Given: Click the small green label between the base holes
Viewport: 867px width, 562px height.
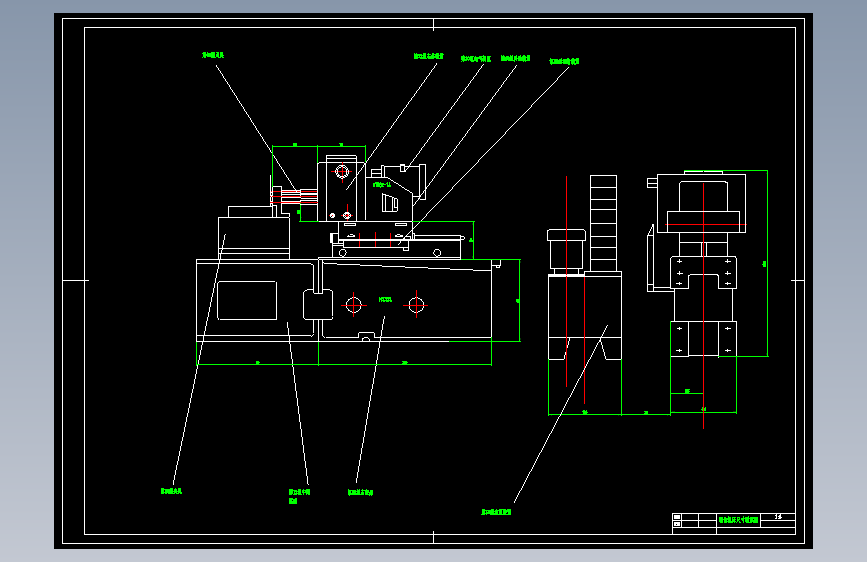Looking at the screenshot, I should click(385, 300).
